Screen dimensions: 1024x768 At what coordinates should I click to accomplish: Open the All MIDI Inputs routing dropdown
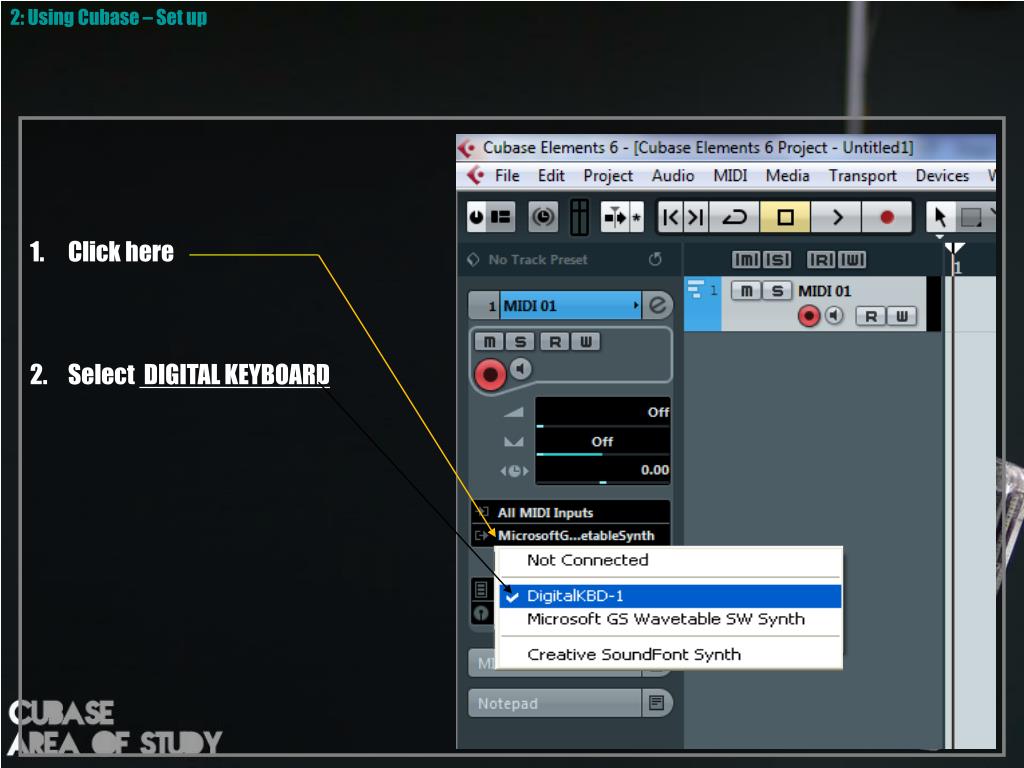(571, 512)
